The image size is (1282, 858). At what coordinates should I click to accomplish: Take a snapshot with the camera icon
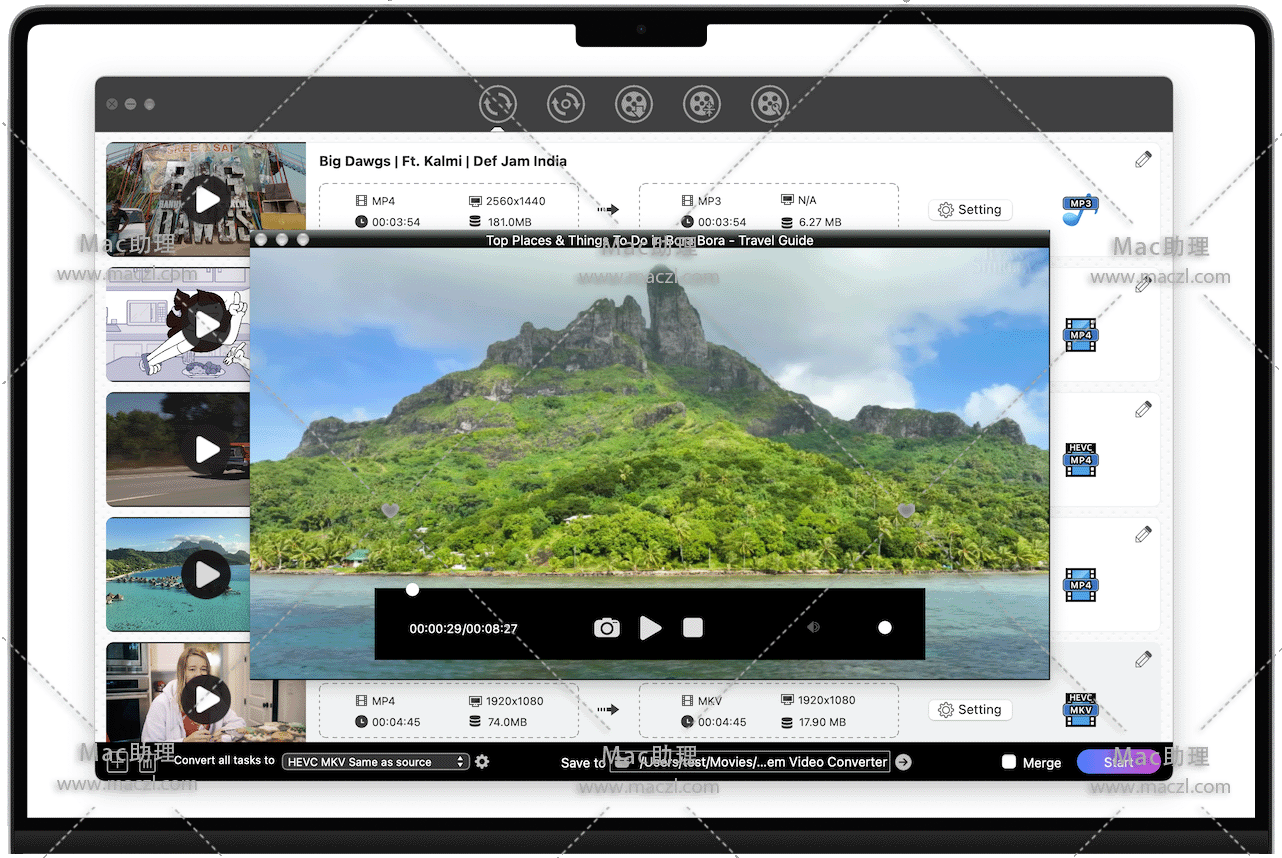606,628
